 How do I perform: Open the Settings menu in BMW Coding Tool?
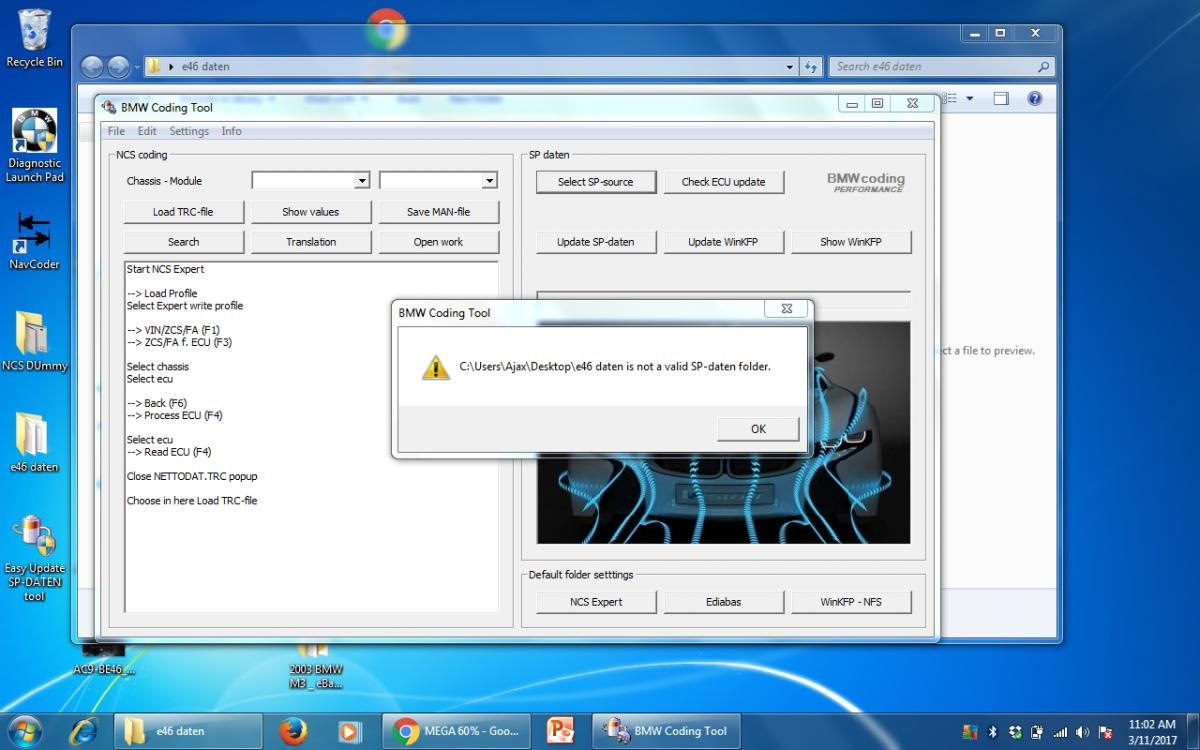click(x=189, y=131)
